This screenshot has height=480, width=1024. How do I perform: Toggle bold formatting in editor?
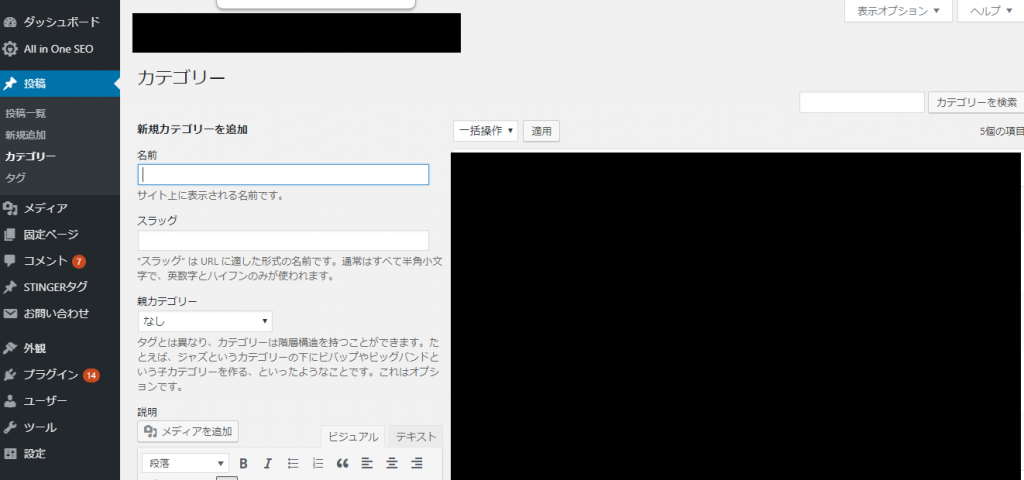[x=244, y=464]
